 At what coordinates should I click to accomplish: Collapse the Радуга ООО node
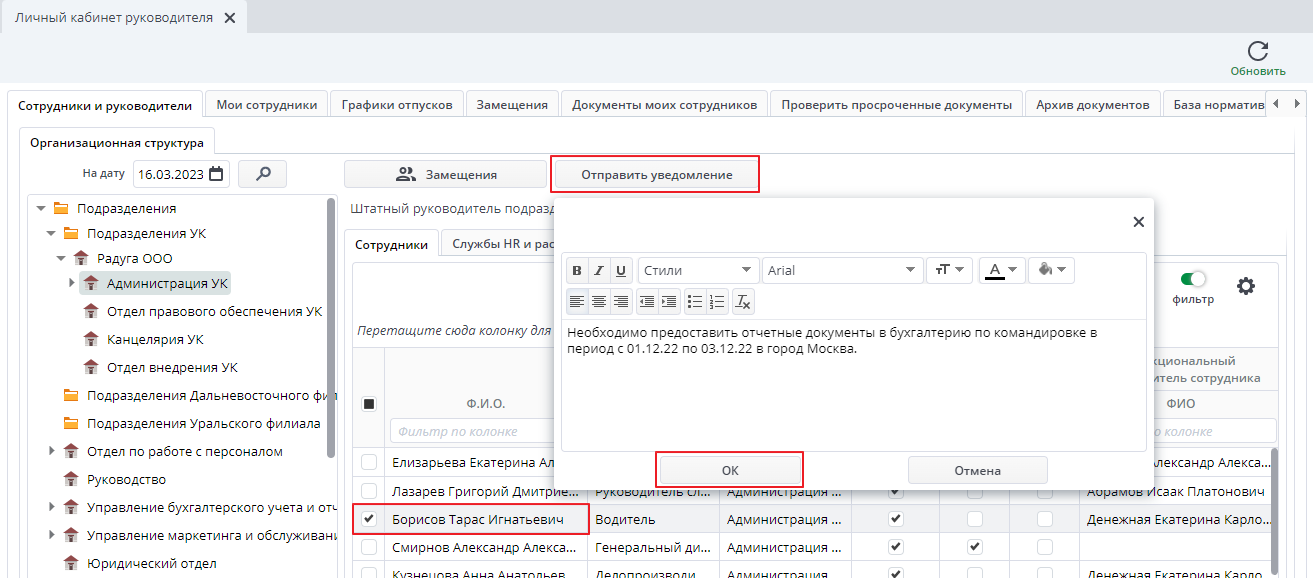(61, 258)
